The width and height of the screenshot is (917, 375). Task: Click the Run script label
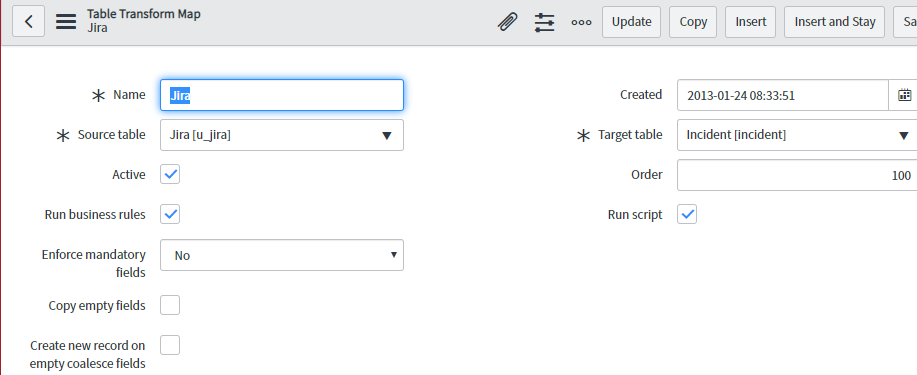[635, 215]
